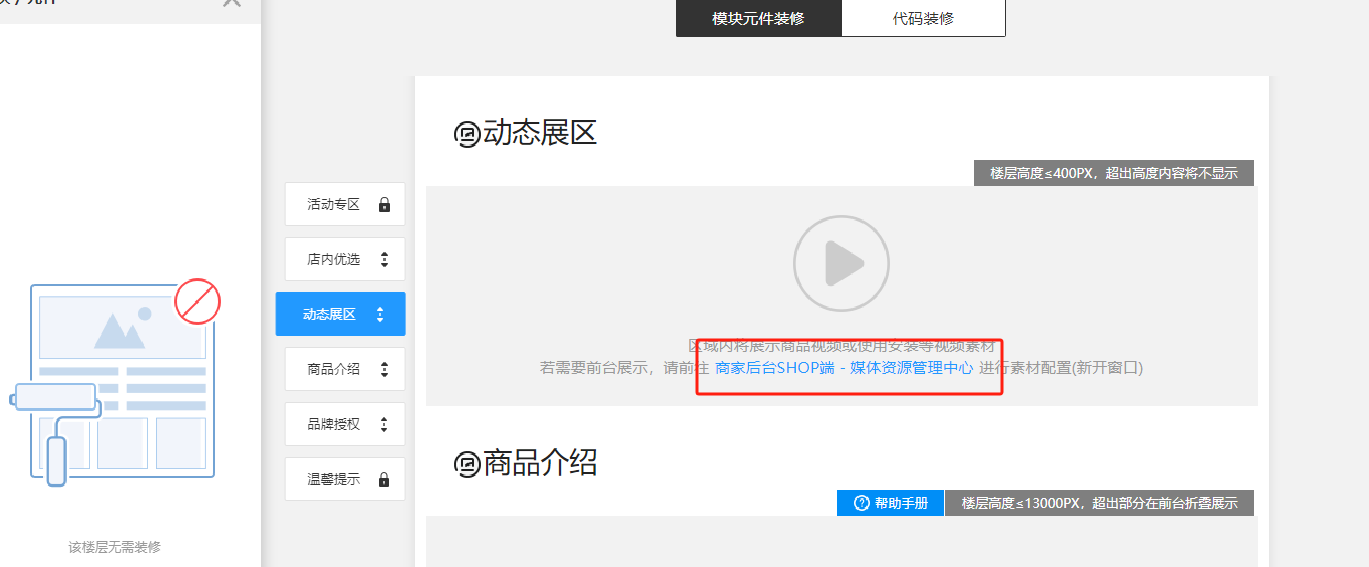Screen dimensions: 1369x567
Task: Open the 商家后台SHOP端 - 媒体资源管理中心 link
Action: (x=844, y=368)
